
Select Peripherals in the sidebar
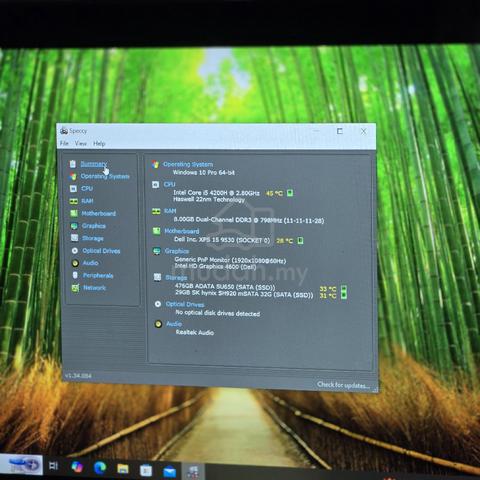pos(98,275)
